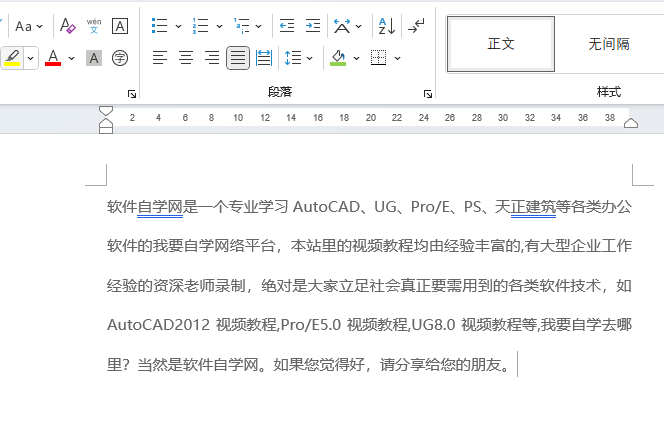Expand line spacing dropdown arrow
This screenshot has width=664, height=427.
click(x=310, y=58)
